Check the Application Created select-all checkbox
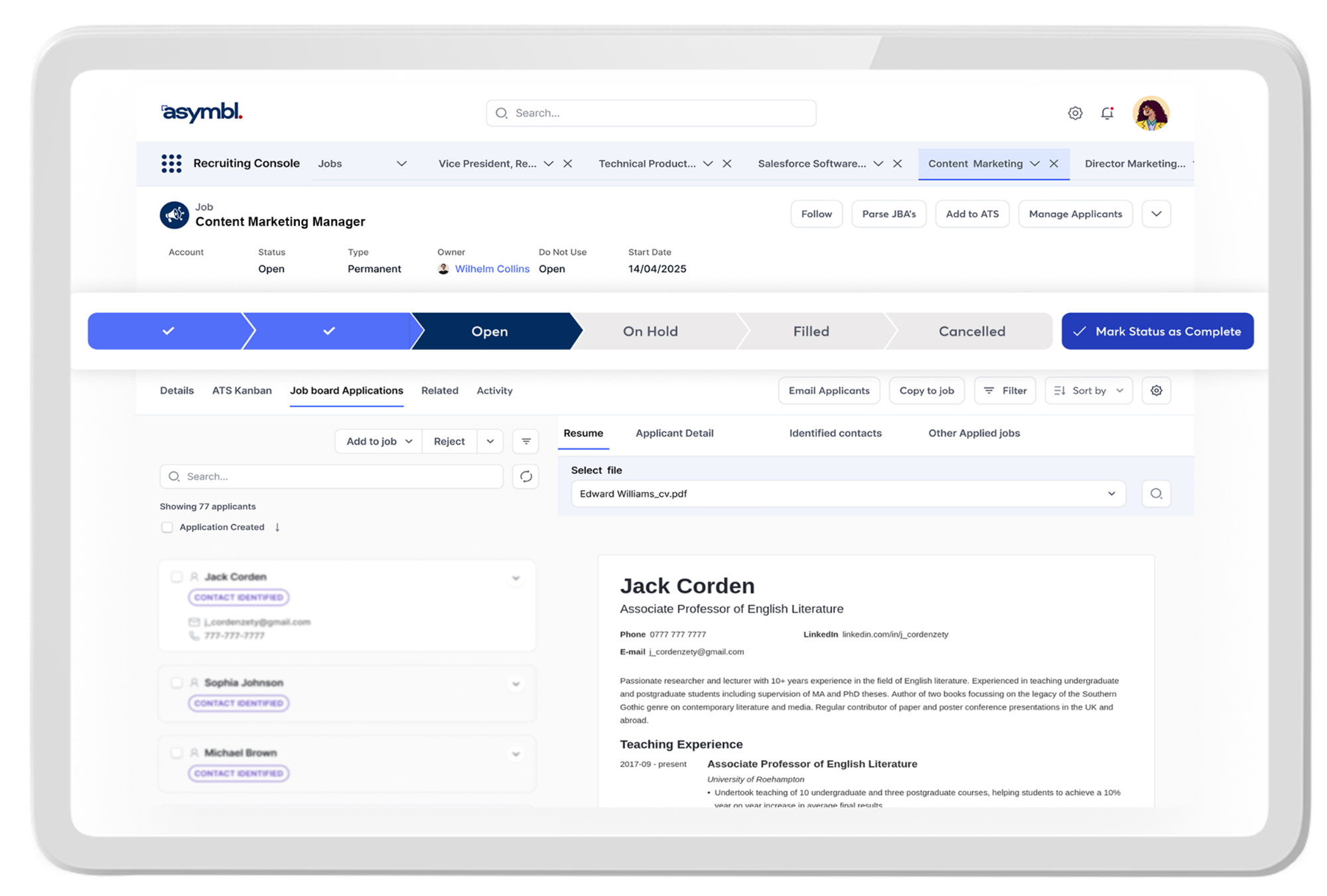This screenshot has height=896, width=1327. tap(167, 527)
